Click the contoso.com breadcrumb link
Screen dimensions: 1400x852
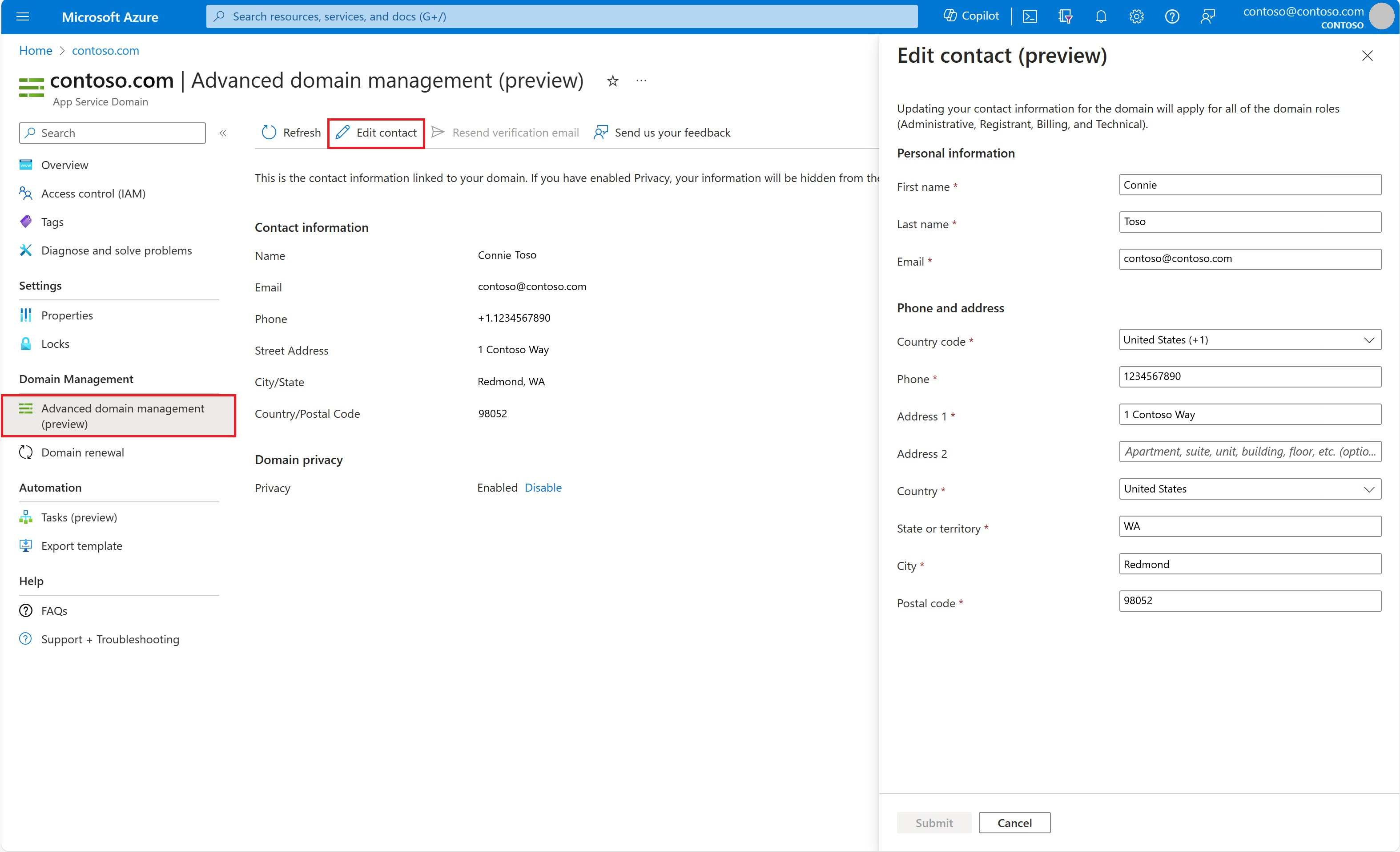coord(104,50)
